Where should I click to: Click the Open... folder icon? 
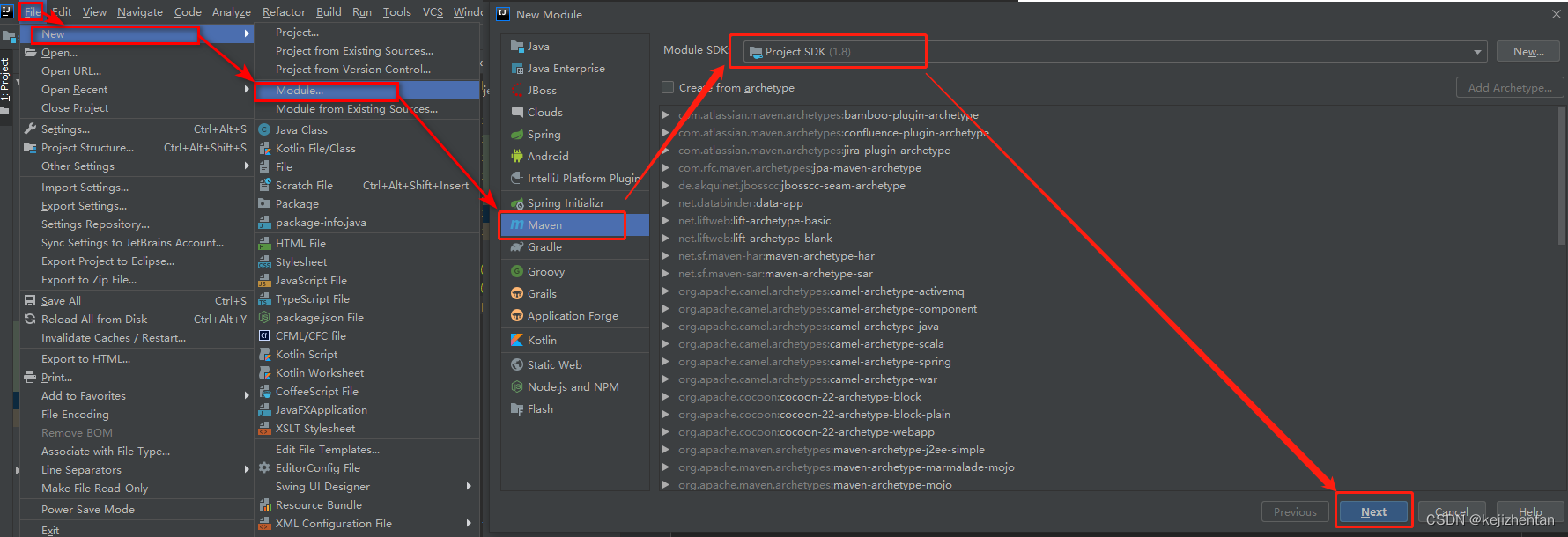[x=30, y=53]
